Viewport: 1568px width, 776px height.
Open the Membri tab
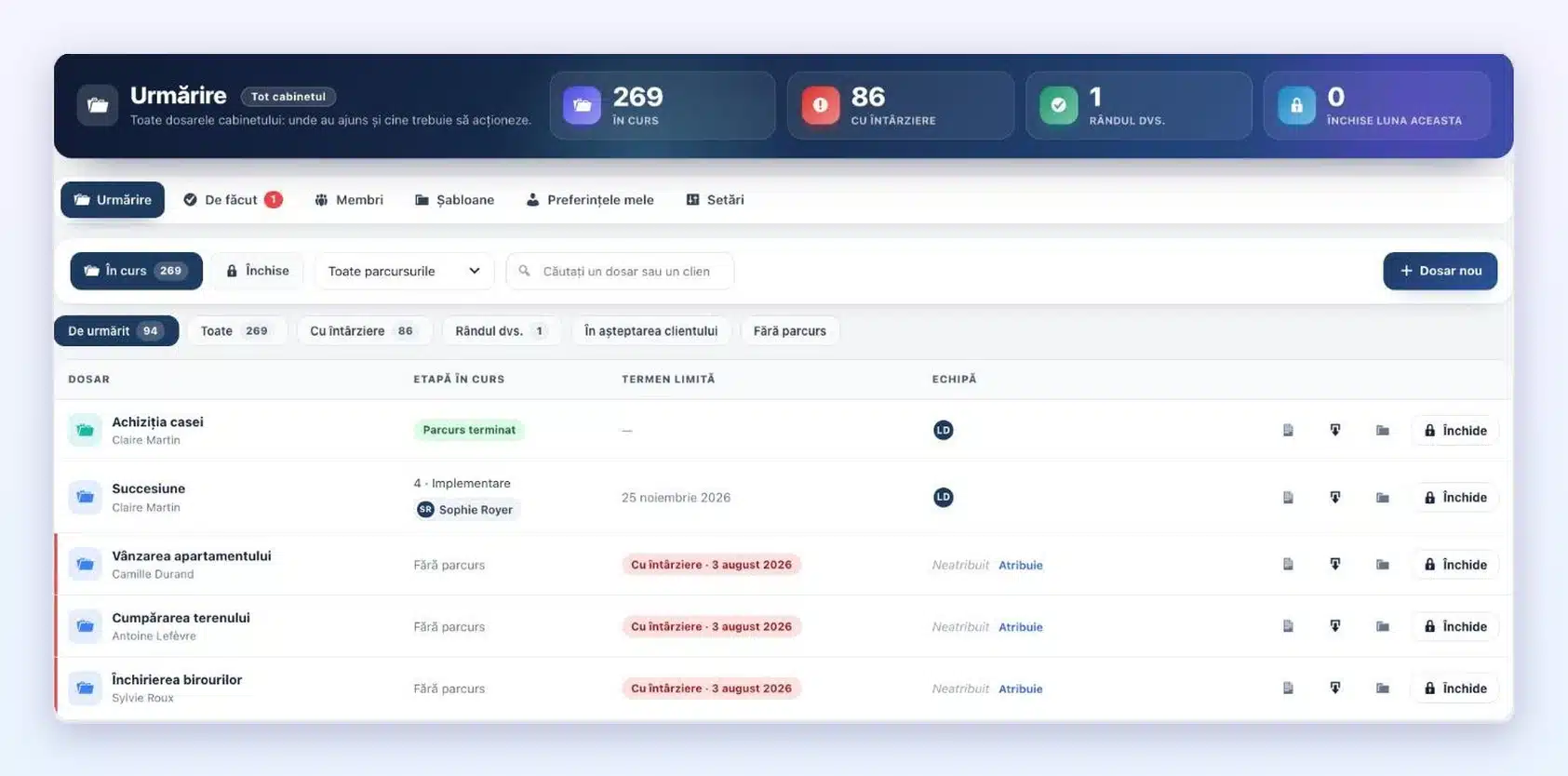point(349,199)
